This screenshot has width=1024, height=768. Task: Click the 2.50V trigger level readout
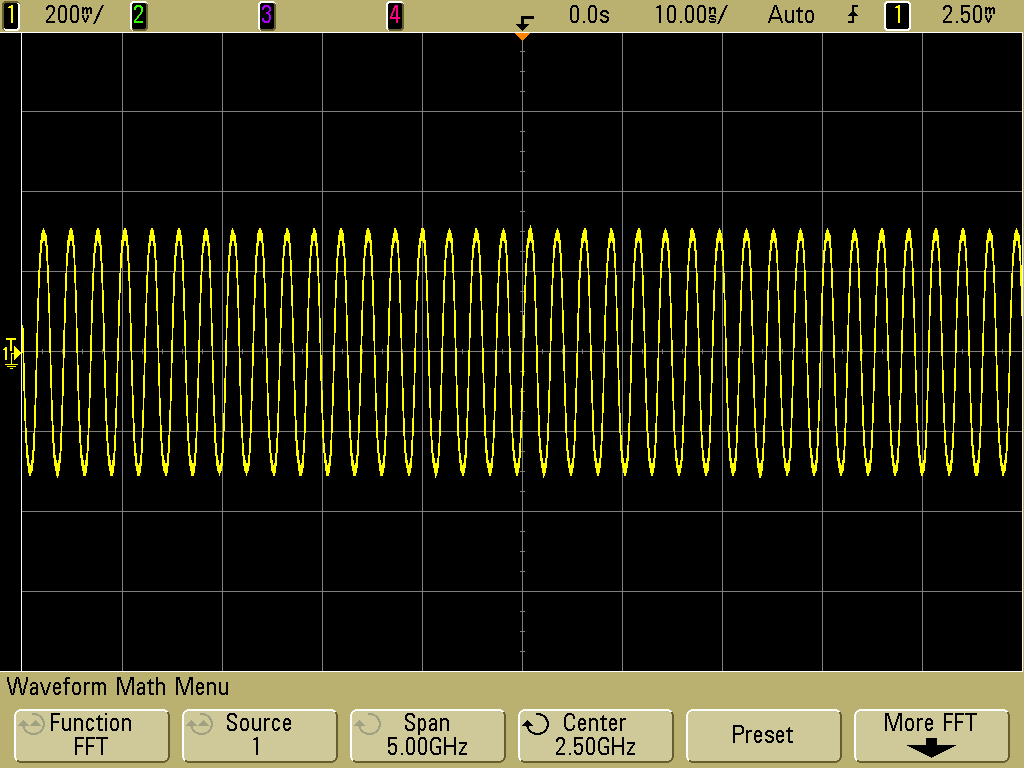pos(969,15)
